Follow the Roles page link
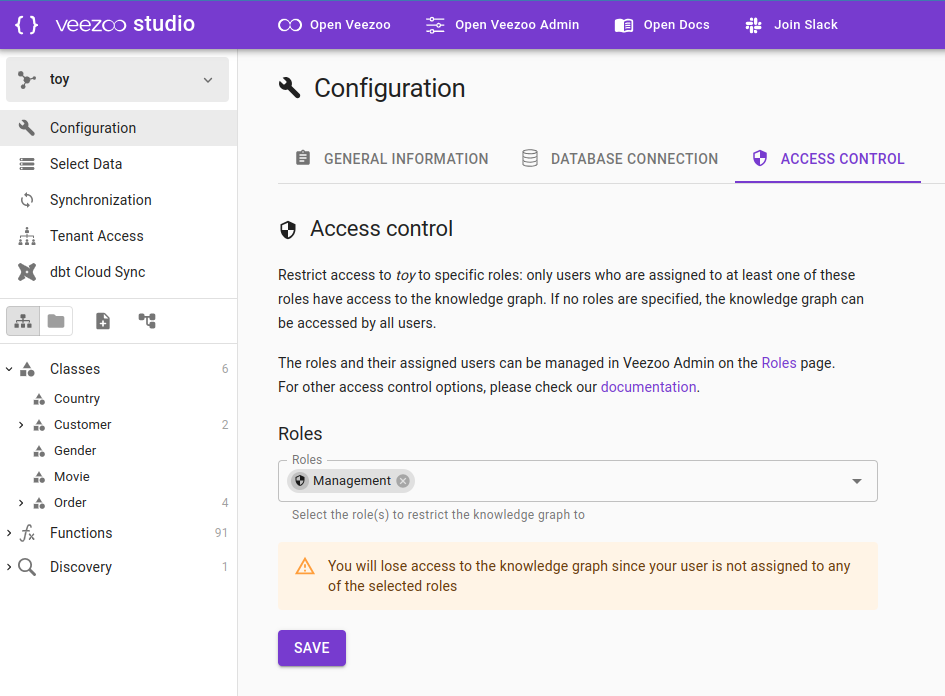The image size is (945, 696). pos(779,363)
